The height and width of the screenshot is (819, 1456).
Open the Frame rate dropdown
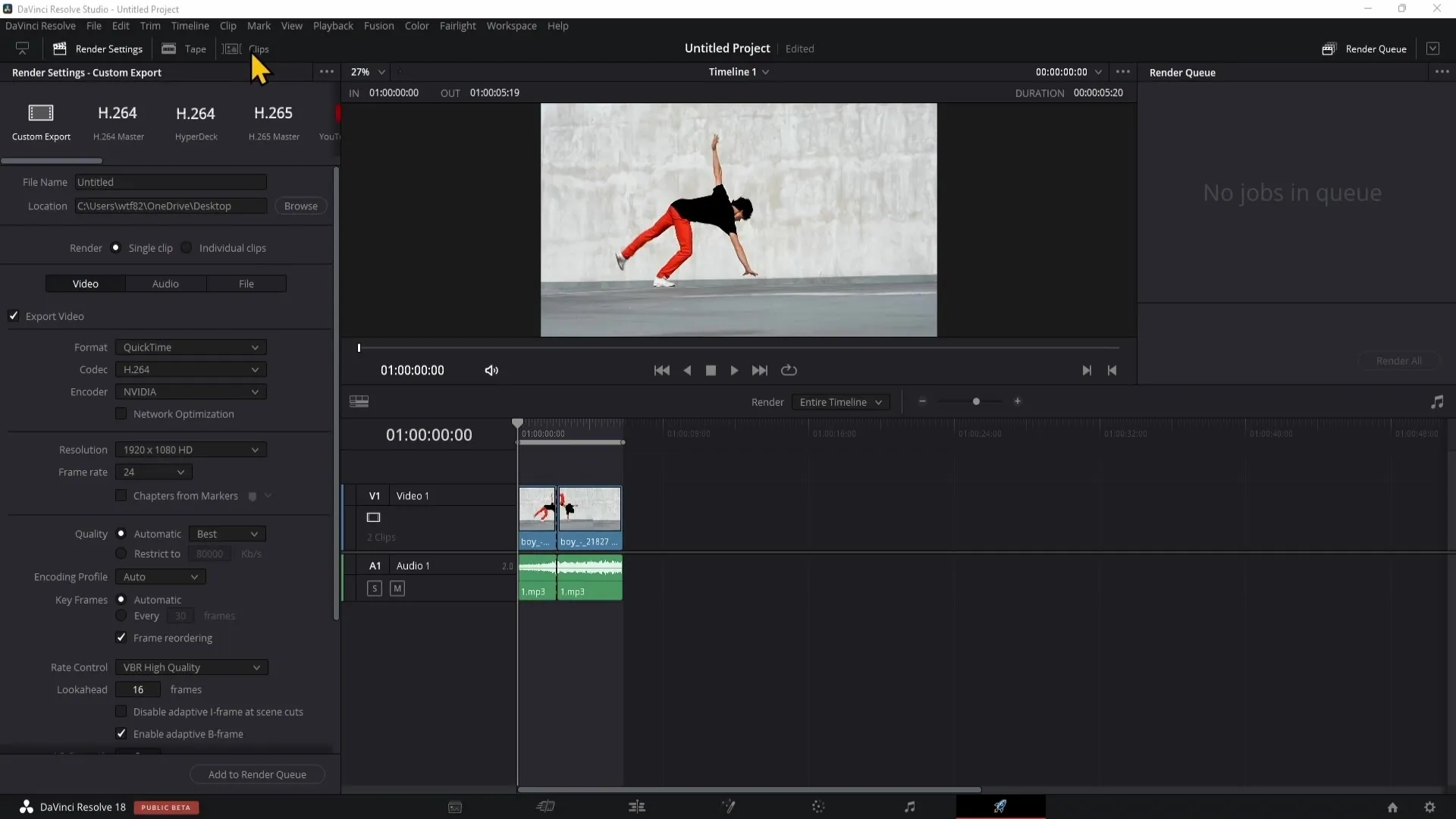[x=154, y=472]
